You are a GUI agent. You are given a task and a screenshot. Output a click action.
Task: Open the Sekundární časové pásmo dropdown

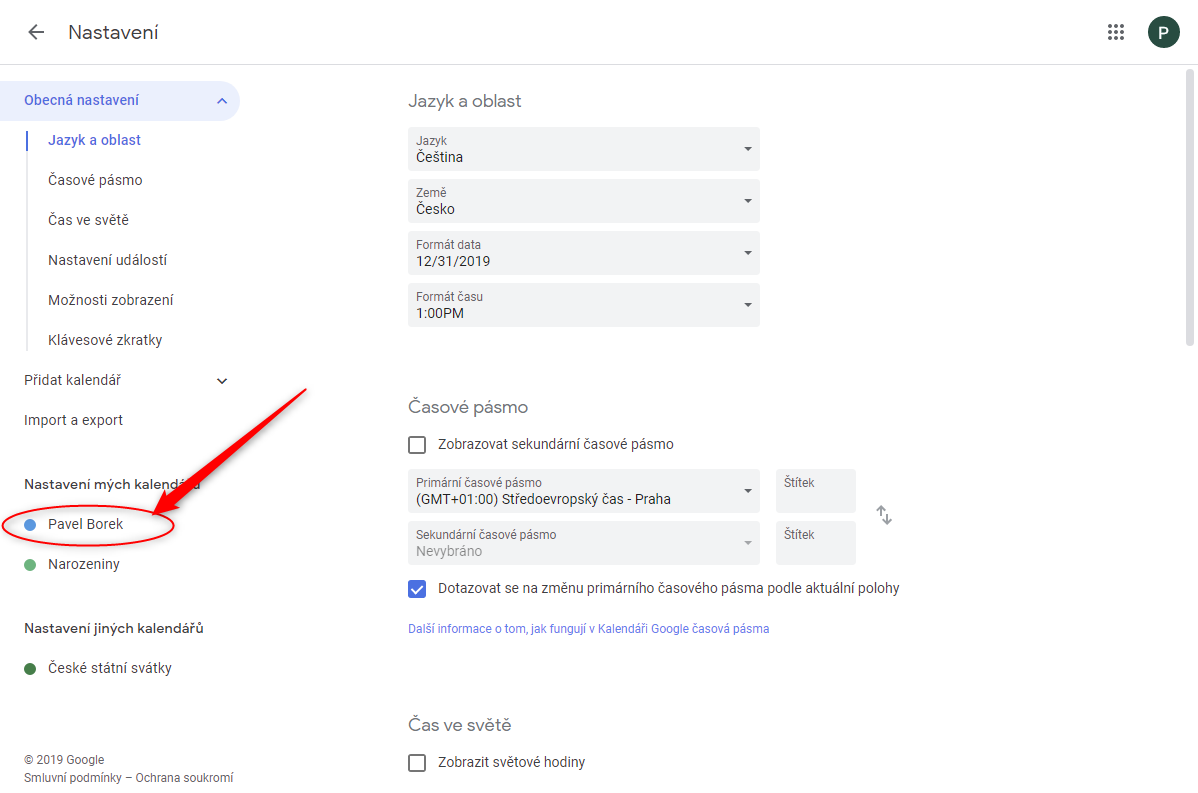point(584,542)
